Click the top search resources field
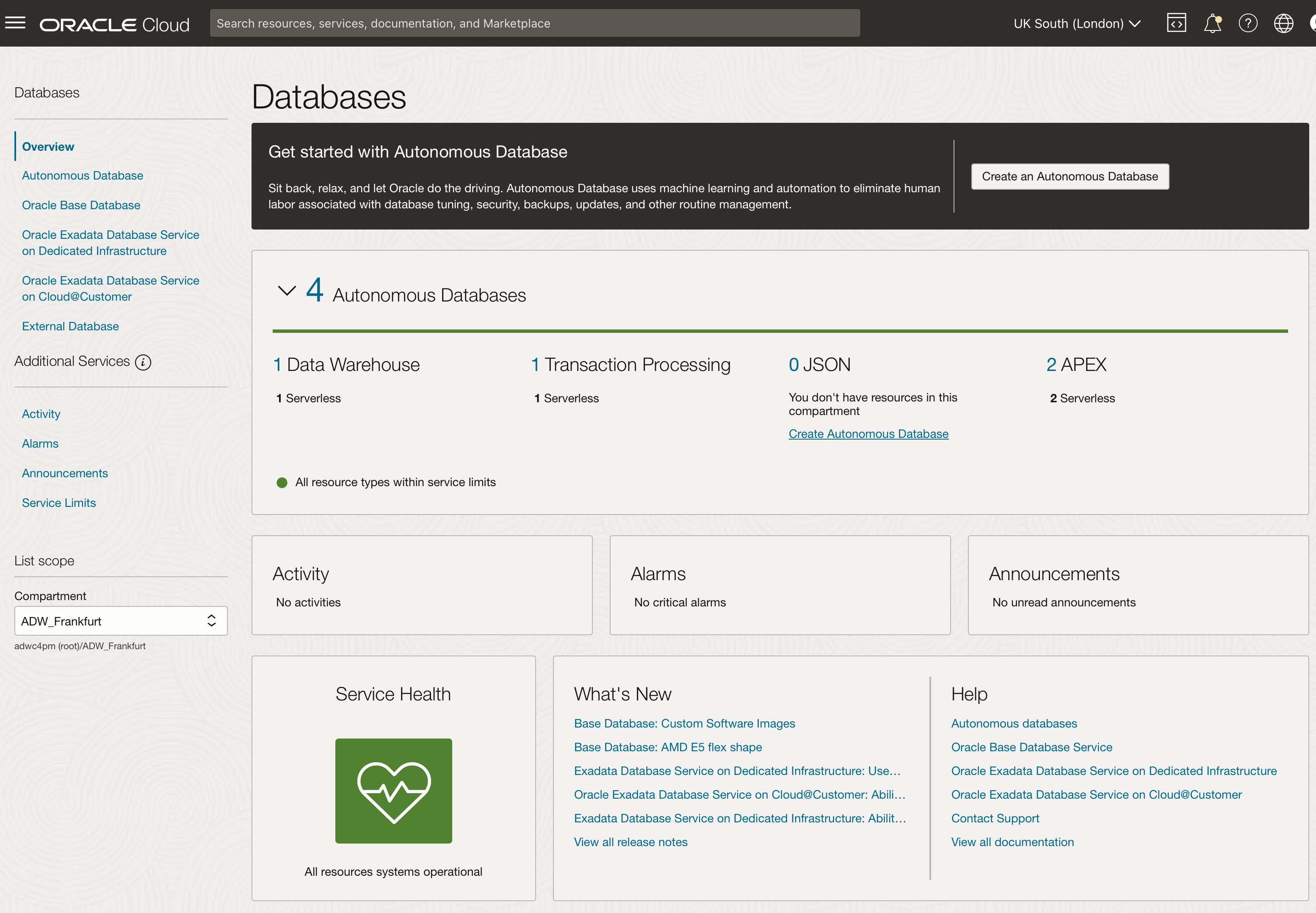 535,23
